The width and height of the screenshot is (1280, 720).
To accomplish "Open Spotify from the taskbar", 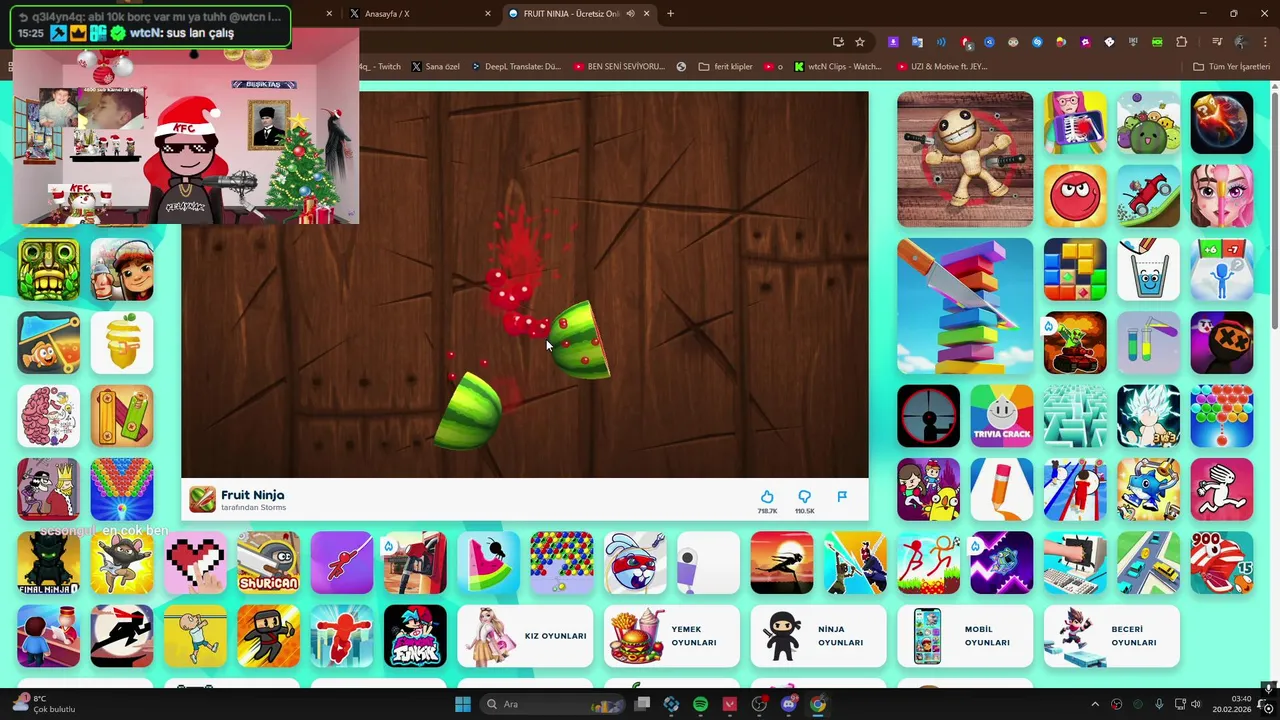I will click(x=701, y=704).
